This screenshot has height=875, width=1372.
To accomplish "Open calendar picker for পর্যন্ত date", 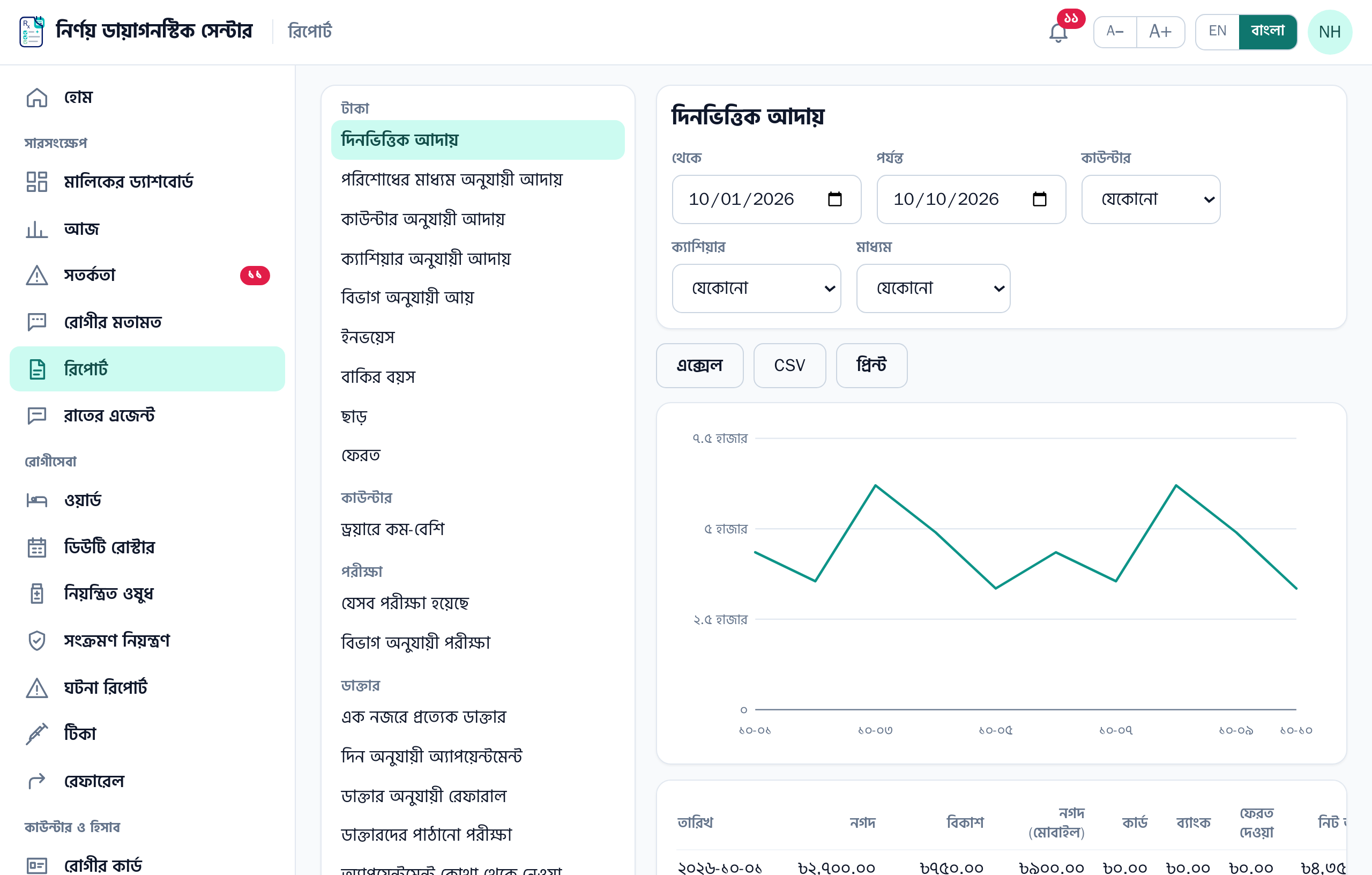I will (x=1039, y=199).
